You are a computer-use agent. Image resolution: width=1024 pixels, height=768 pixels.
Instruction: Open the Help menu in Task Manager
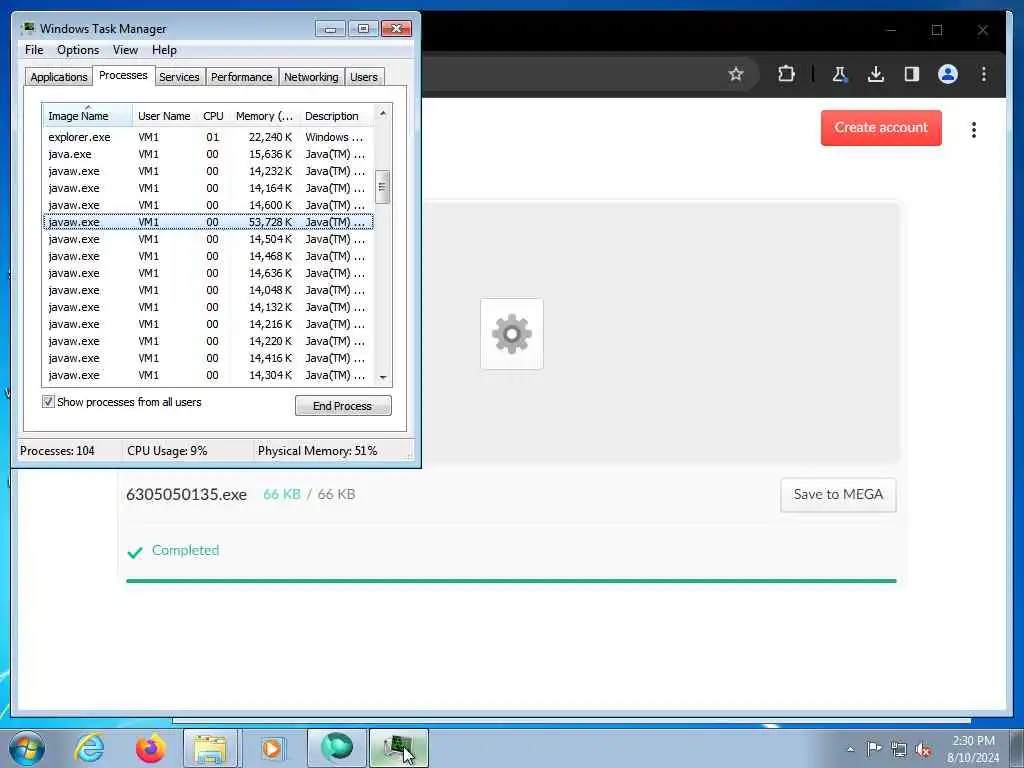pos(164,50)
